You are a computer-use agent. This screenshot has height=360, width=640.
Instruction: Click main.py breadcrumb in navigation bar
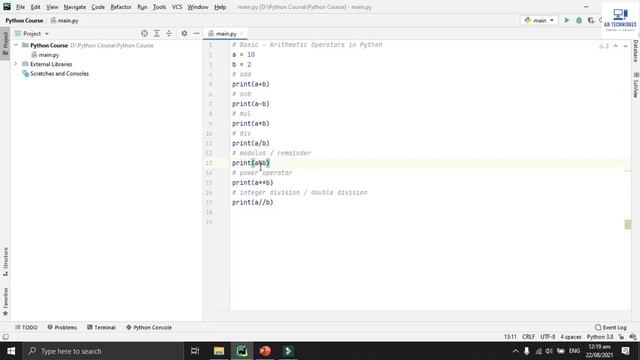pos(64,20)
